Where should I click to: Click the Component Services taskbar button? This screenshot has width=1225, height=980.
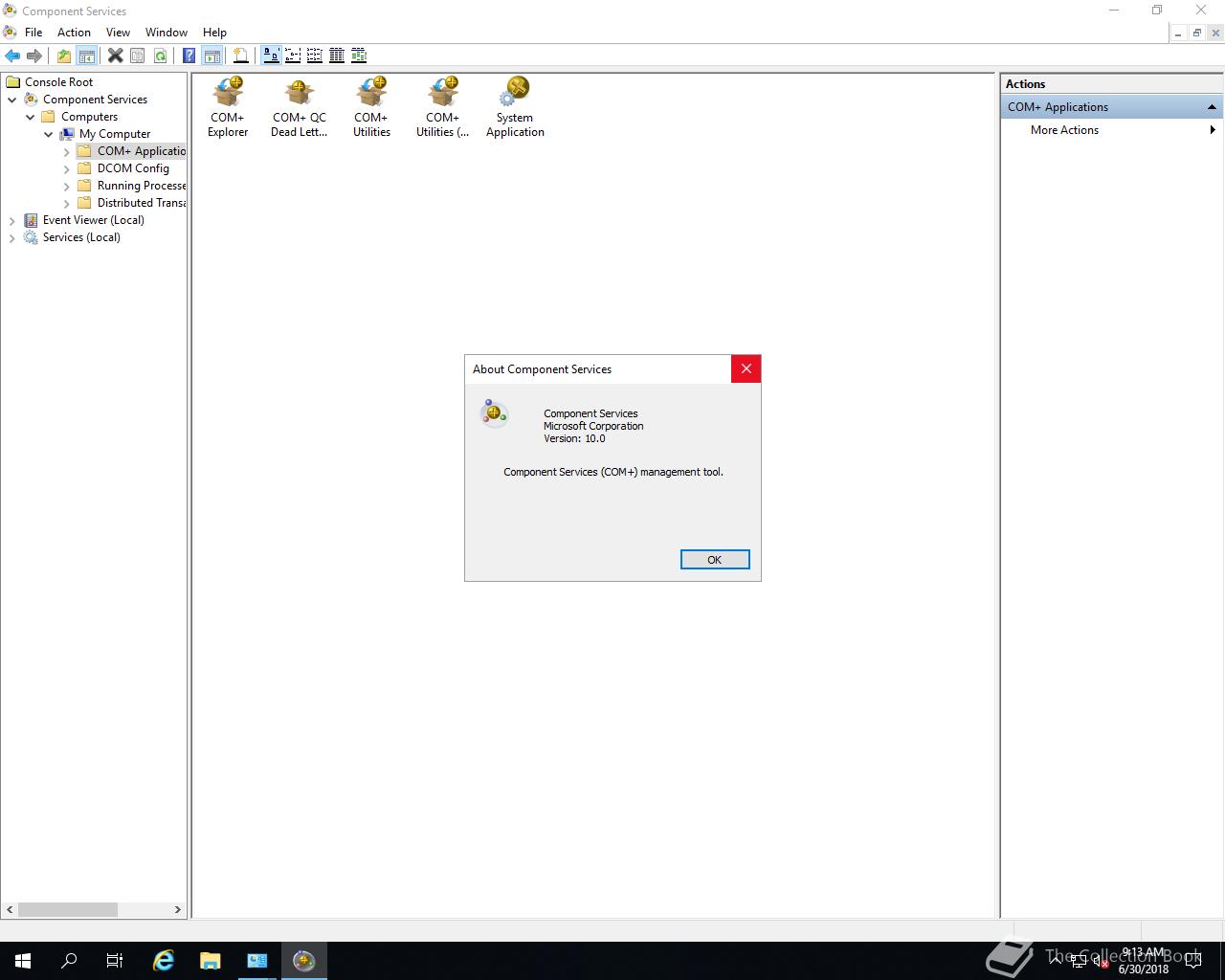click(x=303, y=961)
